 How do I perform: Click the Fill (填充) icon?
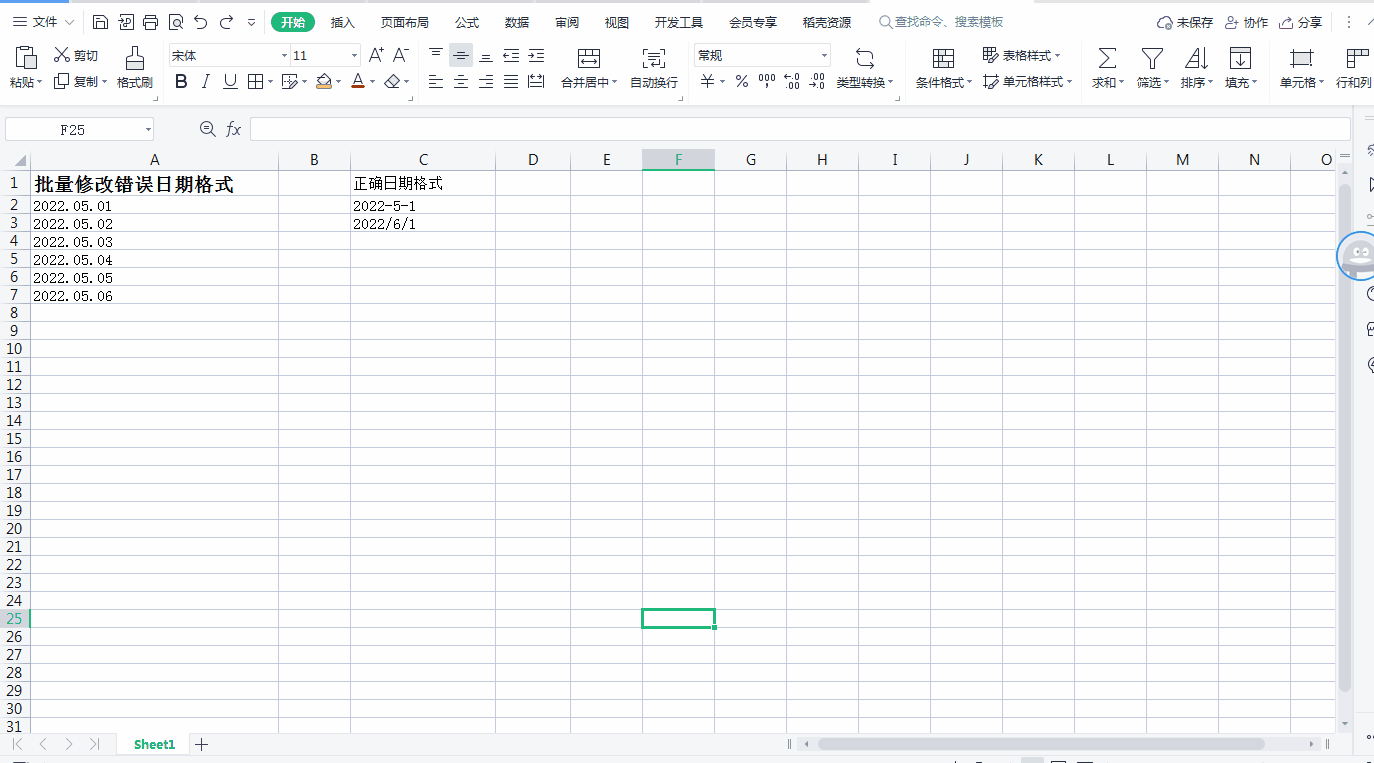pos(1240,58)
